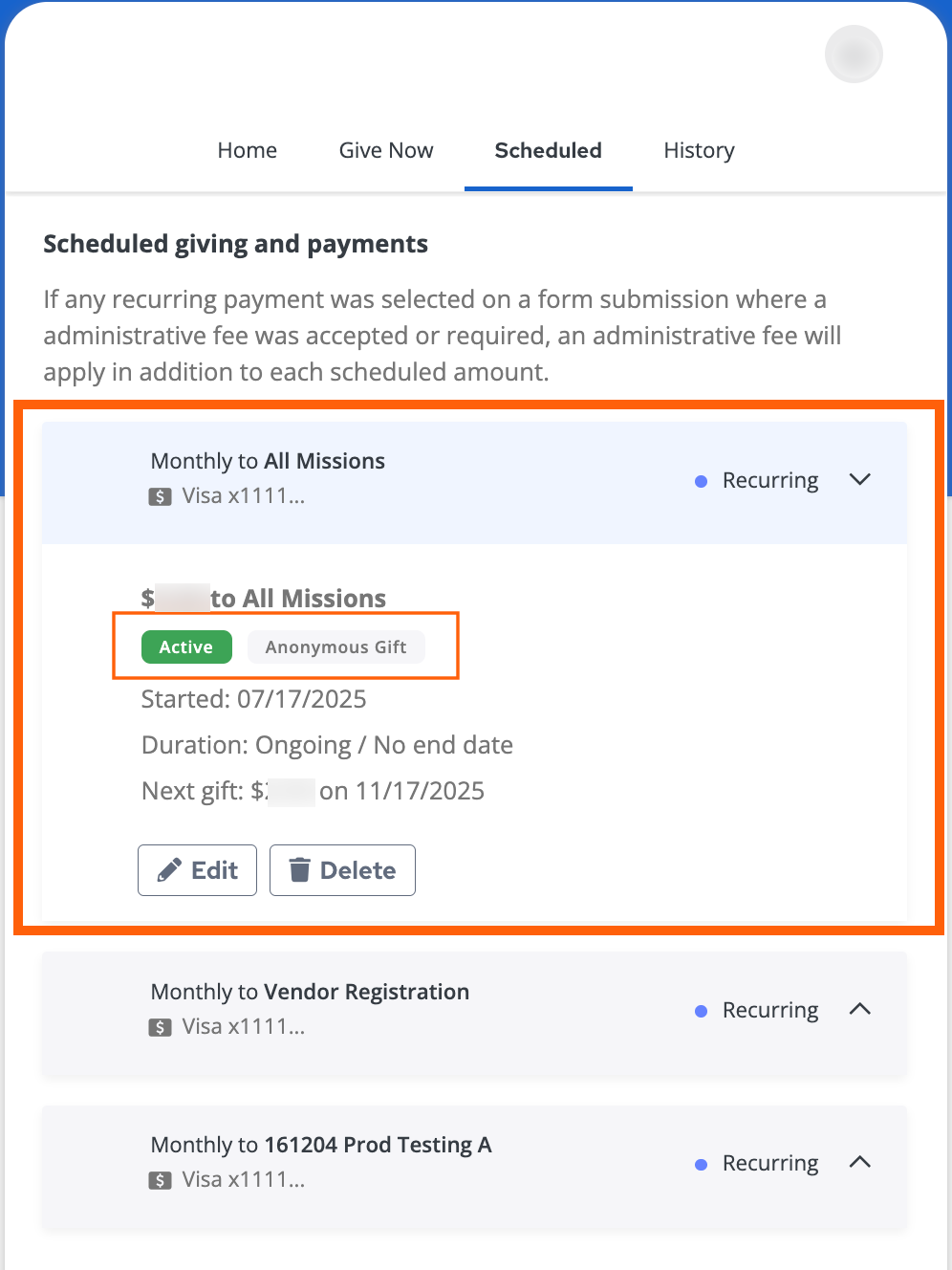952x1270 pixels.
Task: Click blue Recurring dot for Vendor Registration
Action: point(701,1011)
